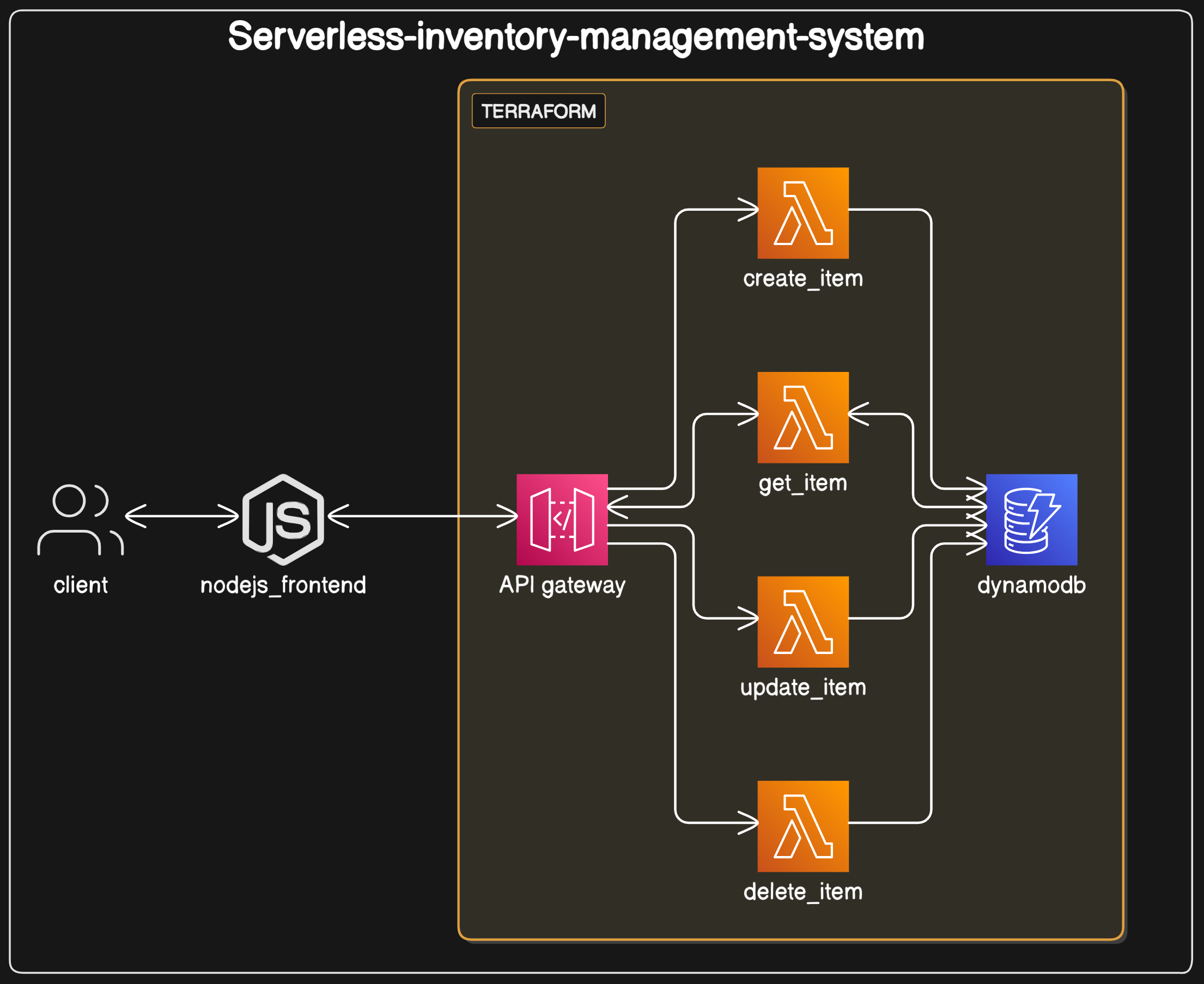Click the "API gateway" label text
This screenshot has height=984, width=1204.
562,585
